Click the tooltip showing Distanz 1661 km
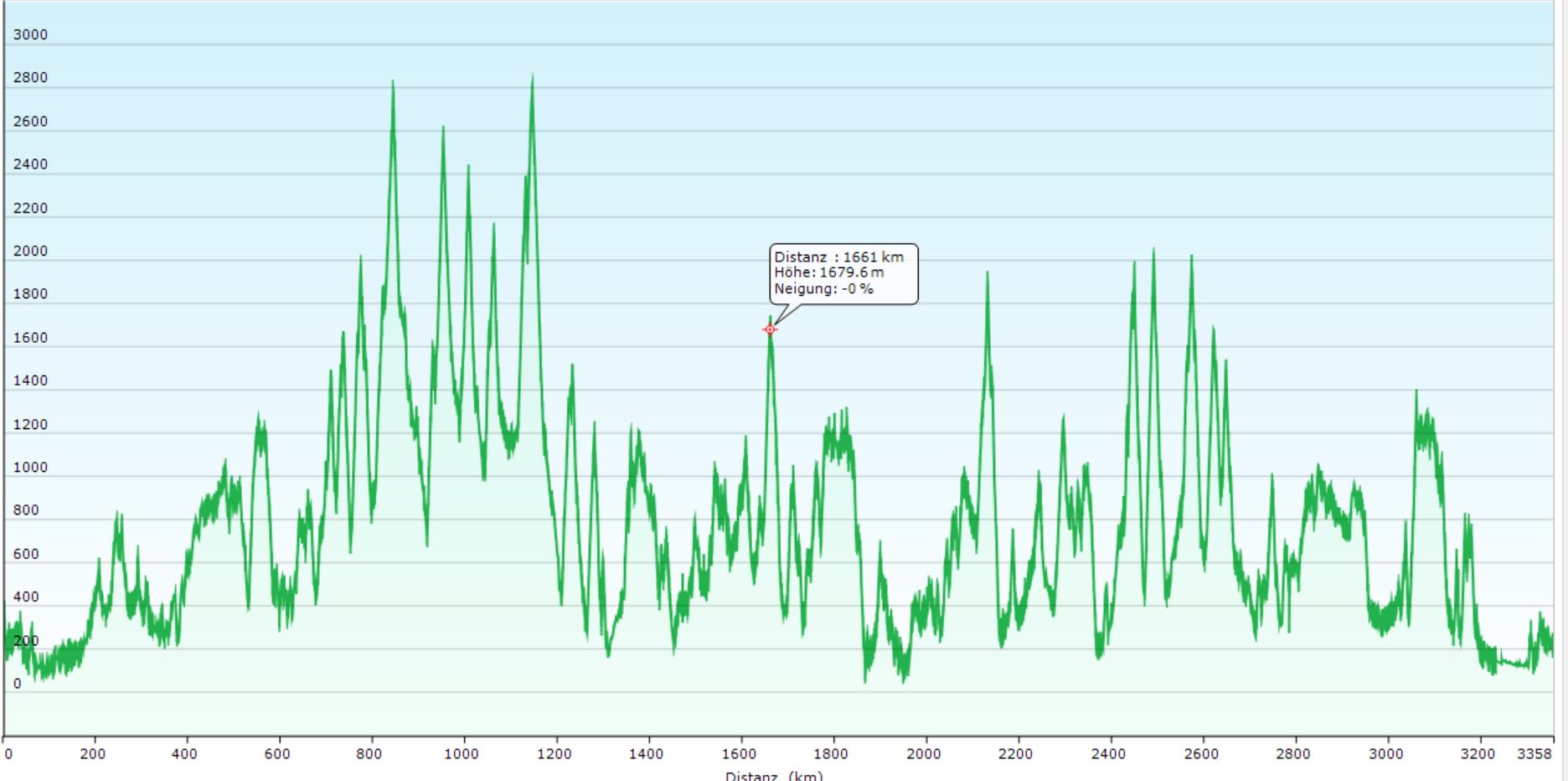Viewport: 1568px width, 781px height. coord(843,273)
